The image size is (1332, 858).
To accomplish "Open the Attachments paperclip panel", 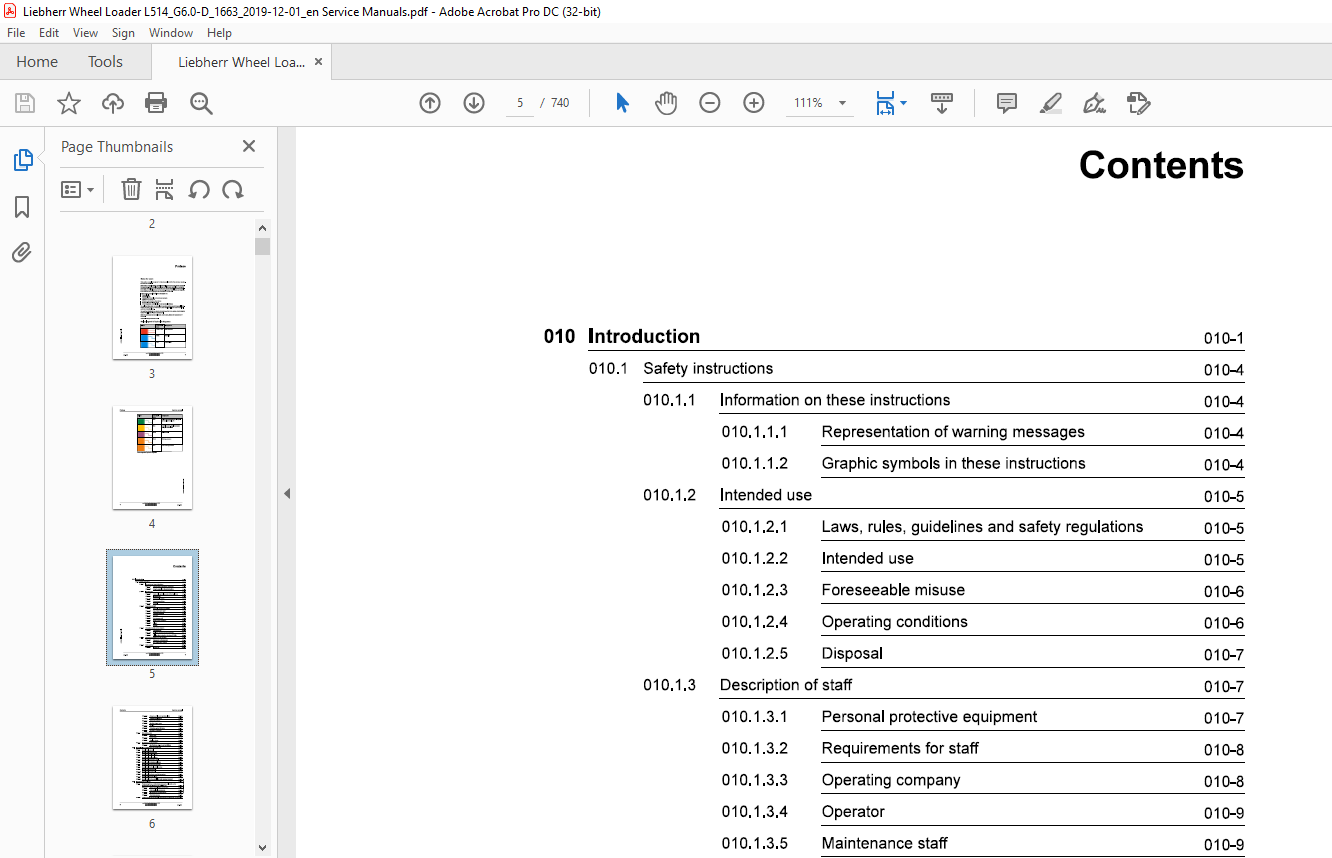I will 22,252.
